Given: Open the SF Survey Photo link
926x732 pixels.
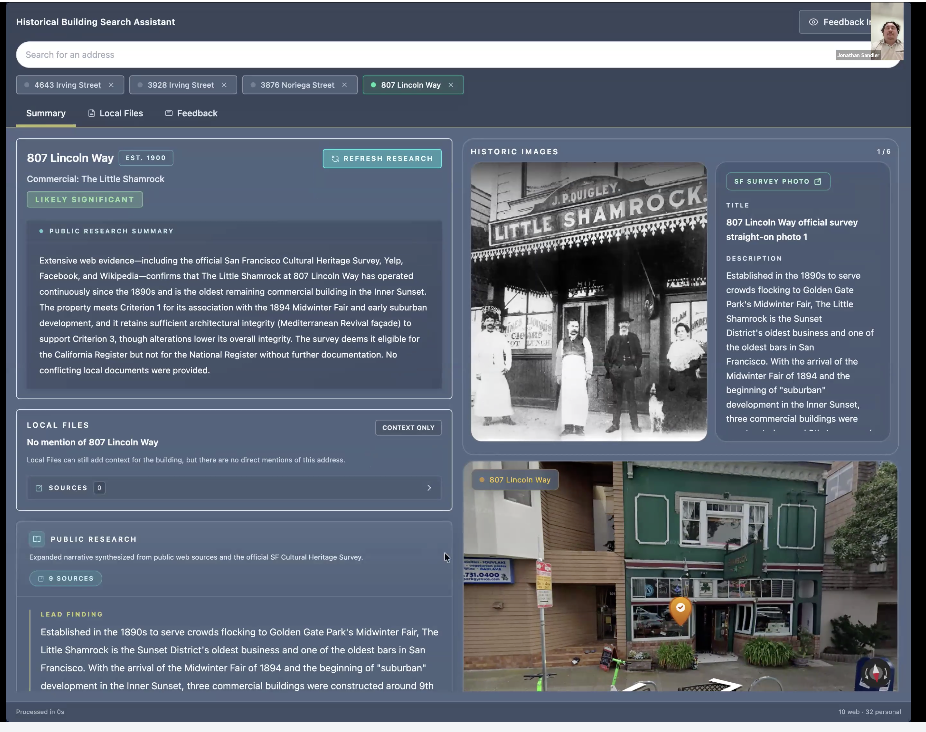Looking at the screenshot, I should point(778,181).
